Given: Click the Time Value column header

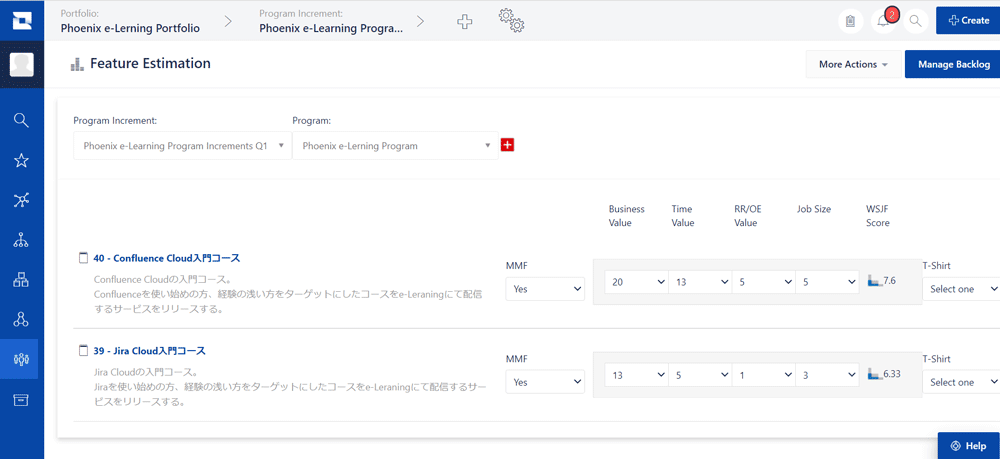Looking at the screenshot, I should (682, 216).
